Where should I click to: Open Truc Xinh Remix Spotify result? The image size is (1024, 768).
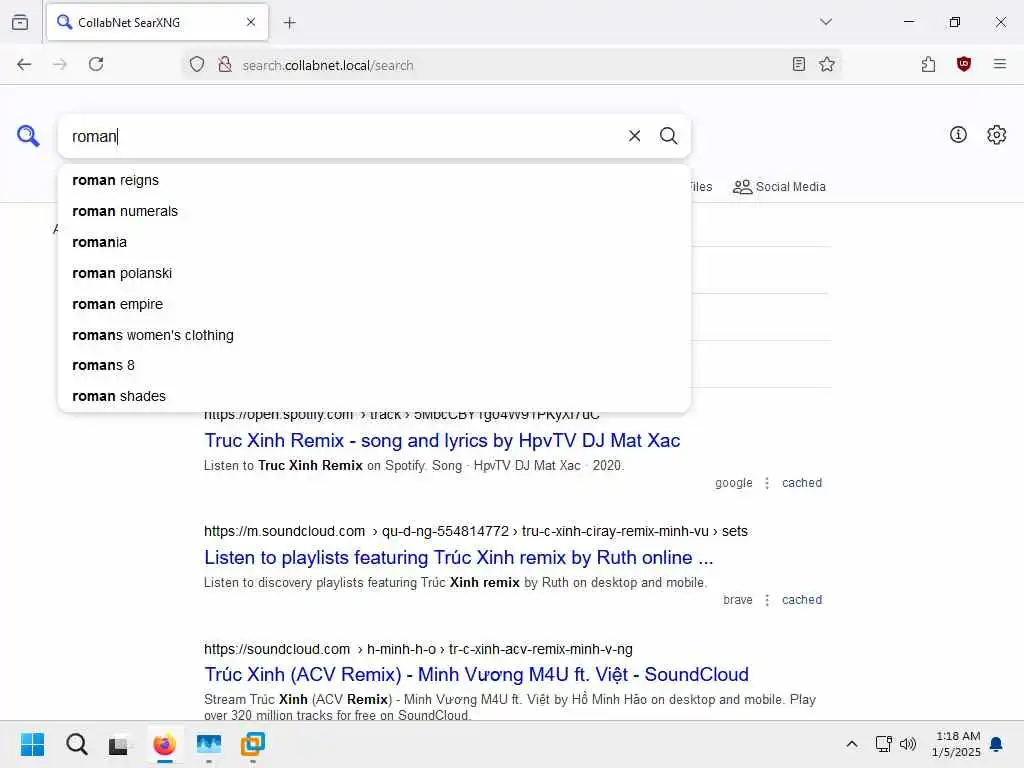[x=442, y=441]
